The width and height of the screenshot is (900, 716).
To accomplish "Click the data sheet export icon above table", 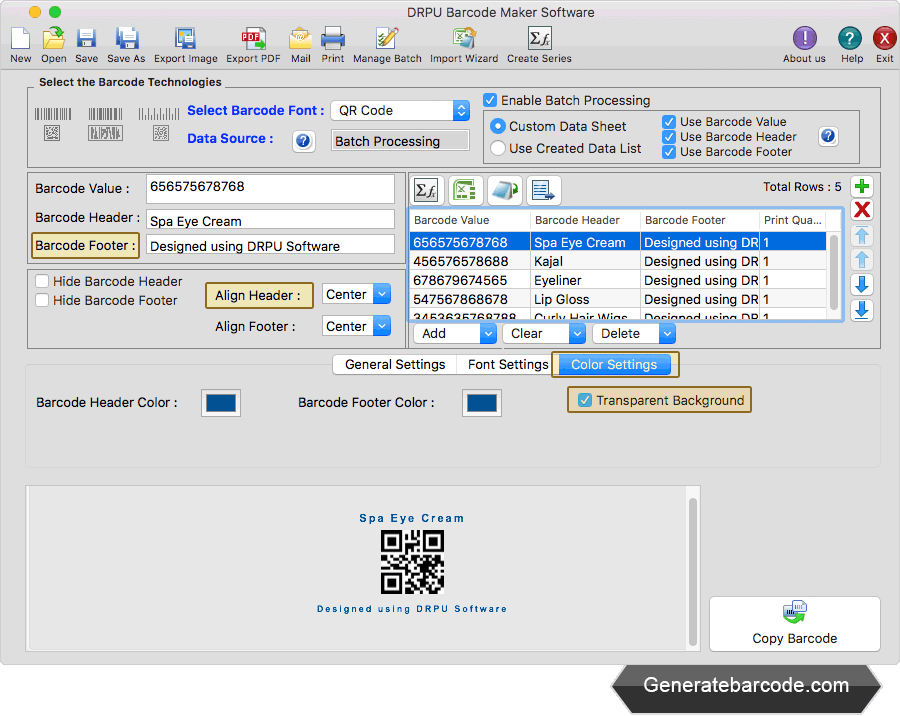I will coord(543,190).
